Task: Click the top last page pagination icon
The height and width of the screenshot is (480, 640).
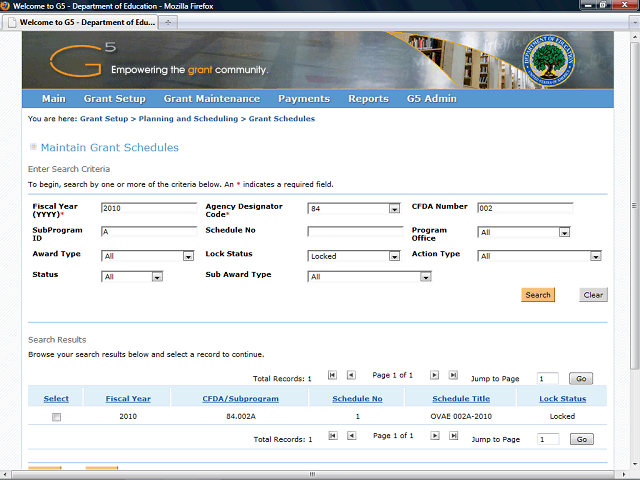Action: click(453, 376)
